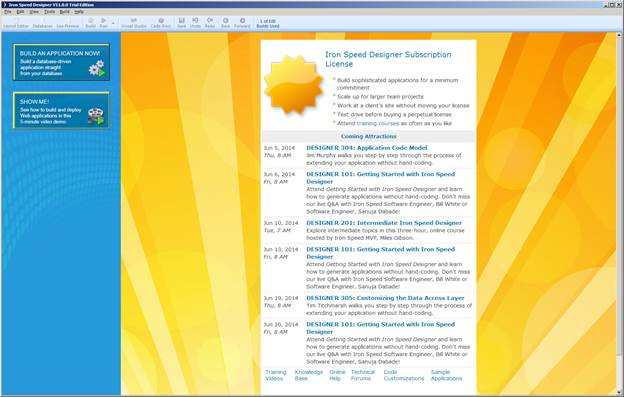Open the Online Help footer link
The image size is (624, 397).
[337, 375]
